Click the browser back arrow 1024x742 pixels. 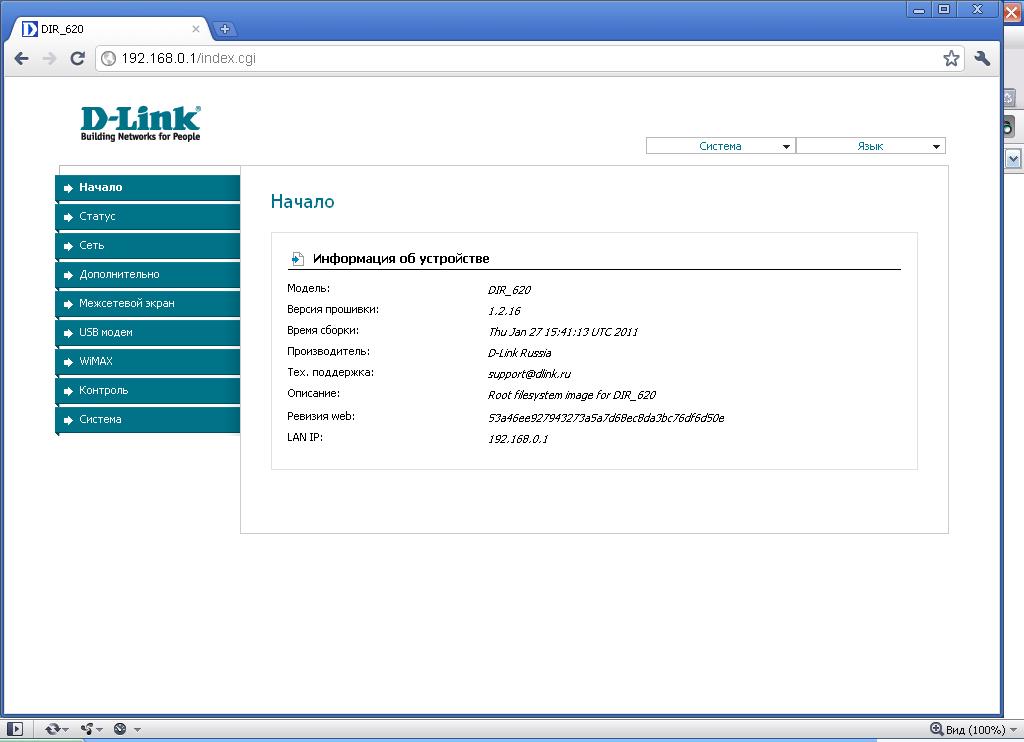pos(22,59)
